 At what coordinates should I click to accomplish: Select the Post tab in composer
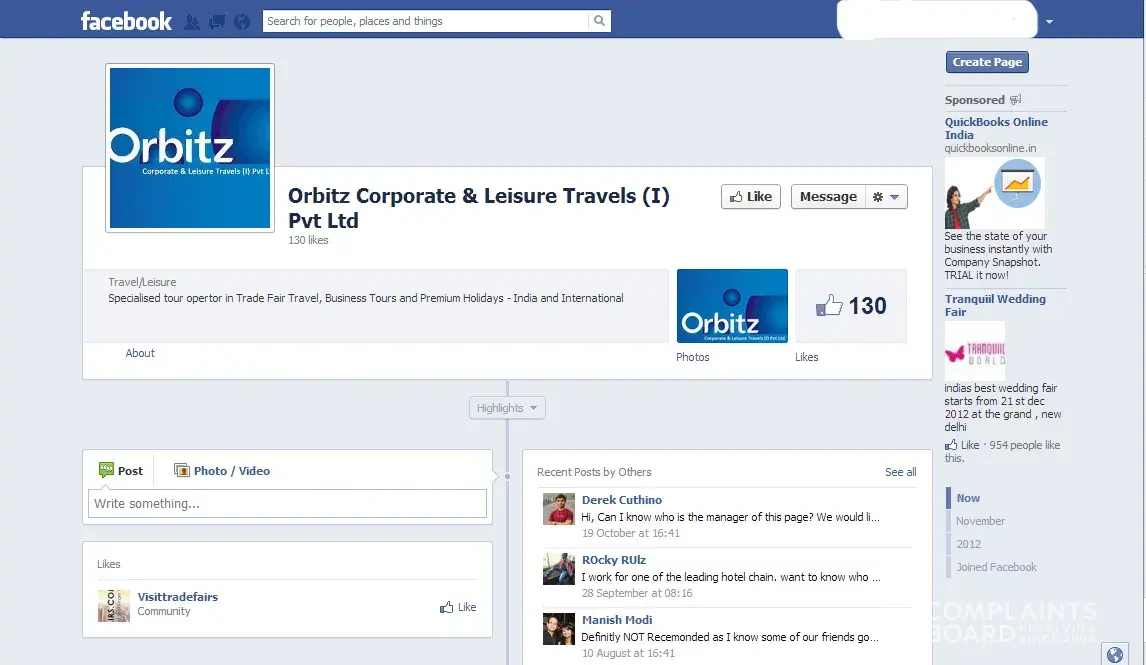coord(121,471)
